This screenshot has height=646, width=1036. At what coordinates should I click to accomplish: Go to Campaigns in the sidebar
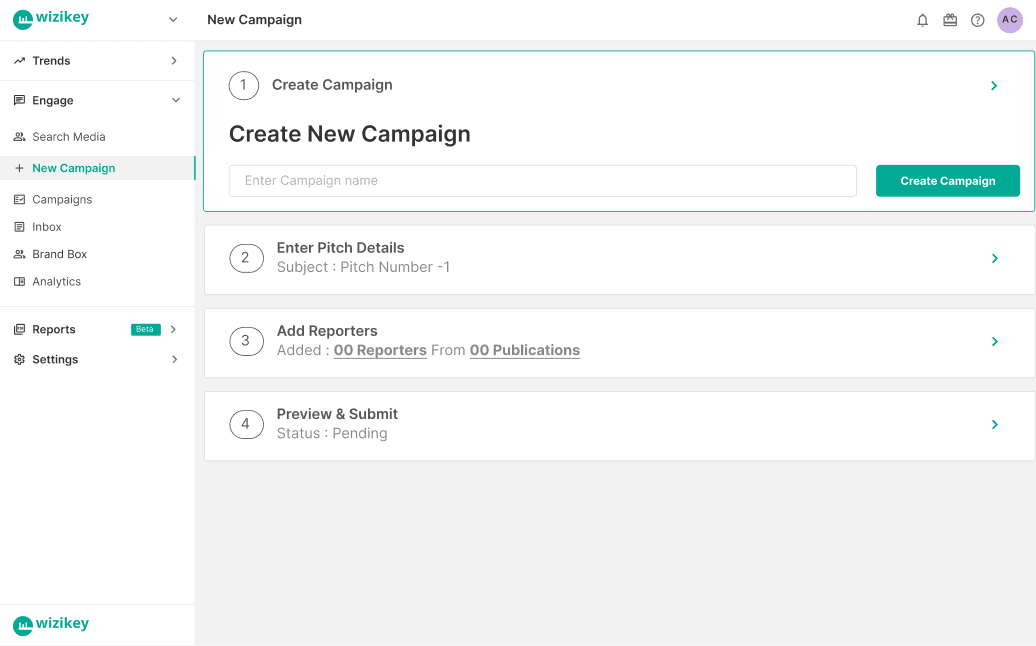pyautogui.click(x=61, y=200)
